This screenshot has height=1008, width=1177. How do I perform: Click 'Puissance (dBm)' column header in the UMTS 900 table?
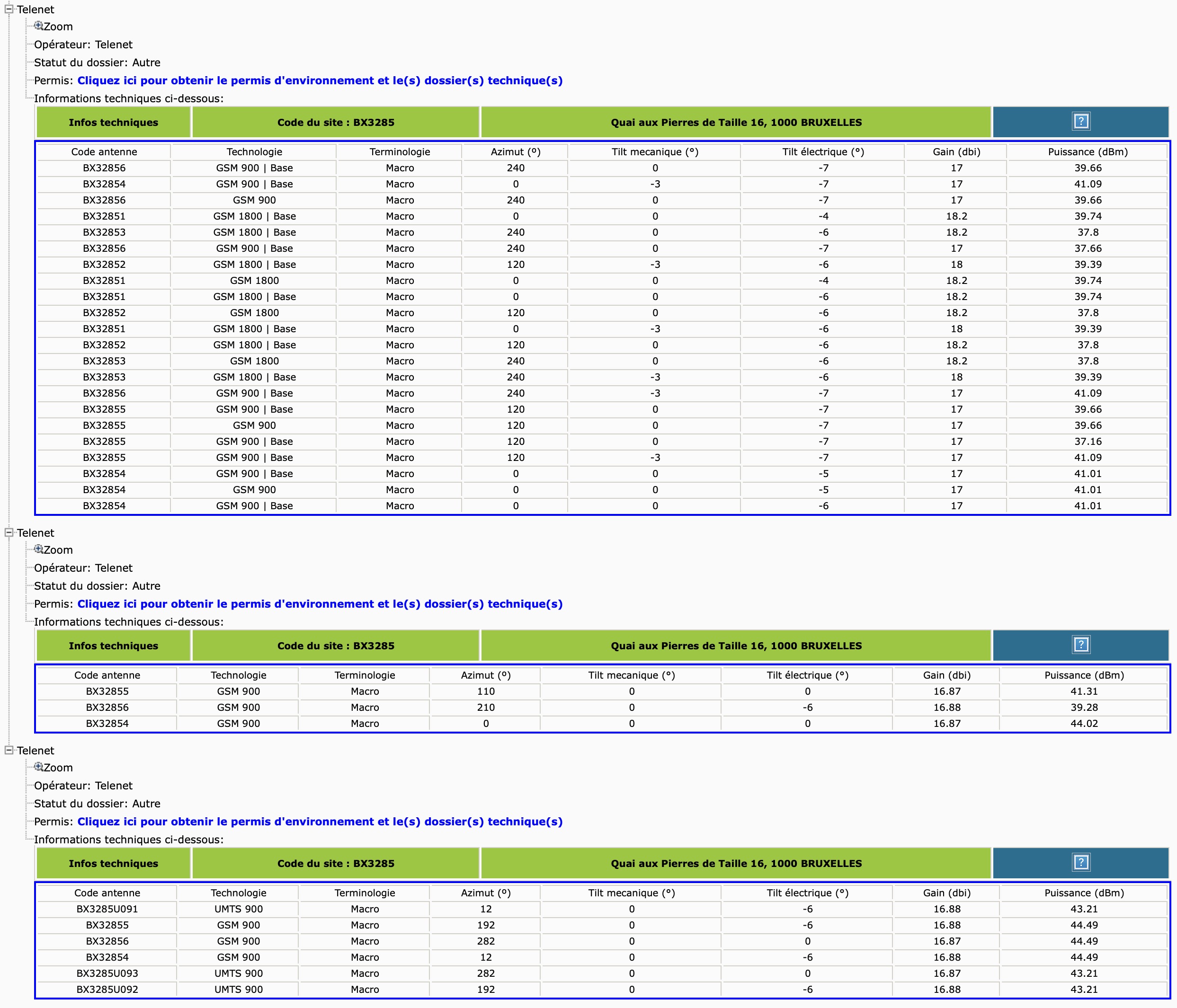1084,893
